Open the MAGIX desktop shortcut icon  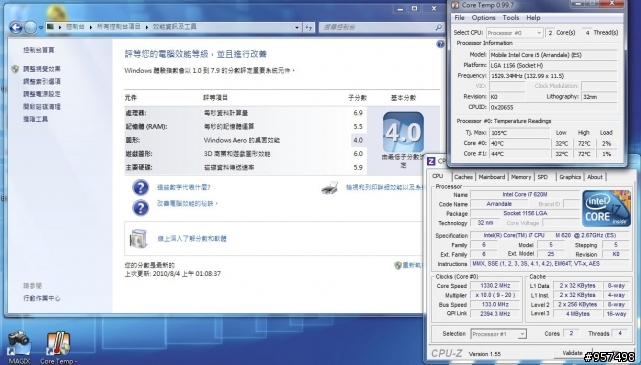(19, 347)
